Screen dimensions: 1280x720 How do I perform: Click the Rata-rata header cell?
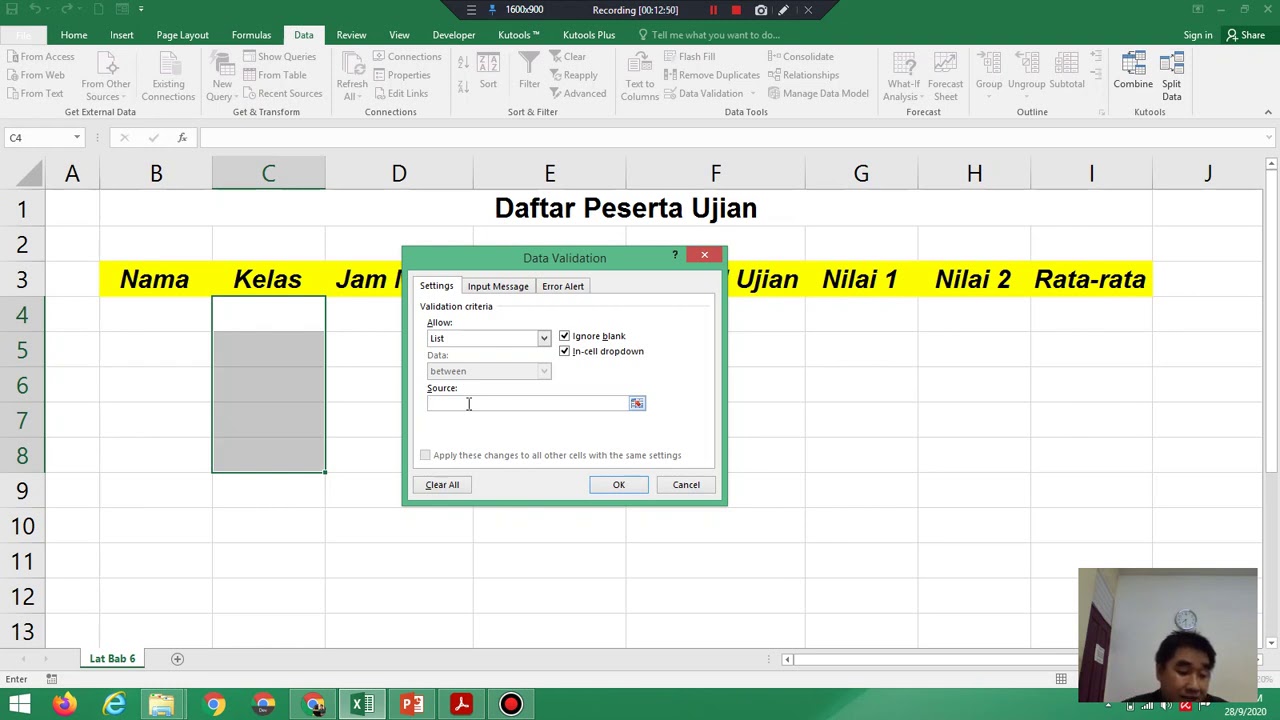[x=1090, y=279]
